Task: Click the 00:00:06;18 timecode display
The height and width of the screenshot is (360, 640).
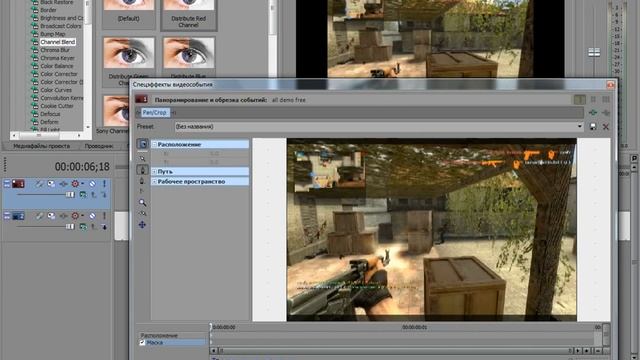Action: coord(82,167)
